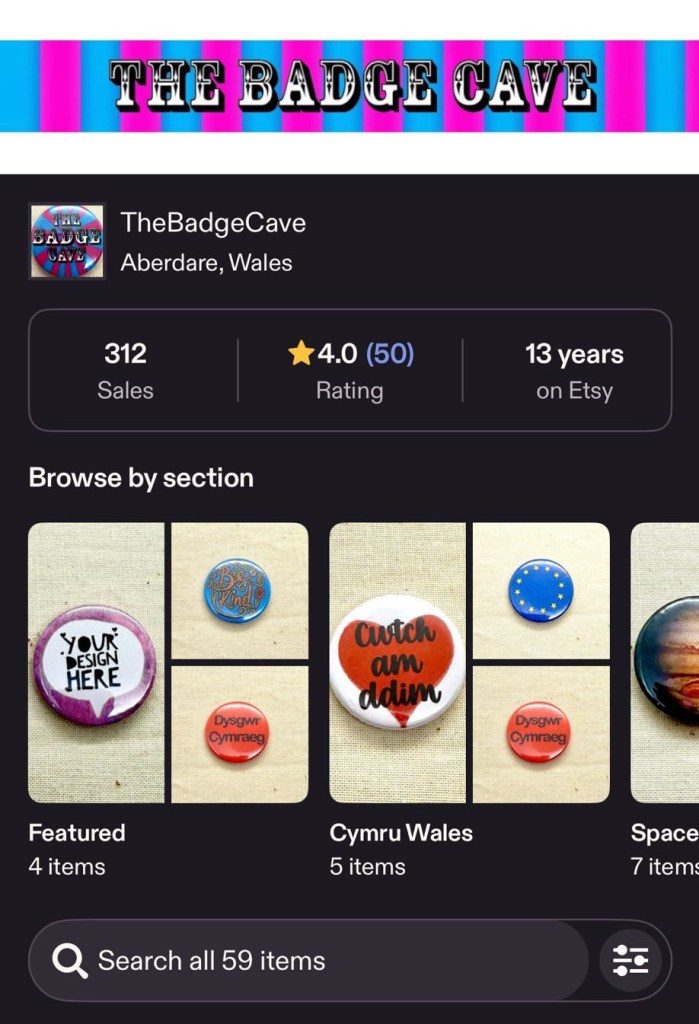Tap the EU flag stars badge

point(540,590)
